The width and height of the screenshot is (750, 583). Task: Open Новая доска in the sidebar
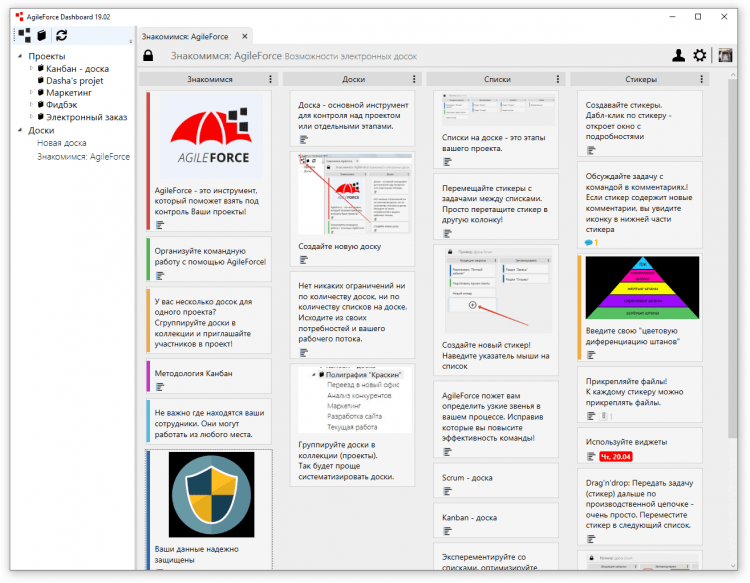62,143
